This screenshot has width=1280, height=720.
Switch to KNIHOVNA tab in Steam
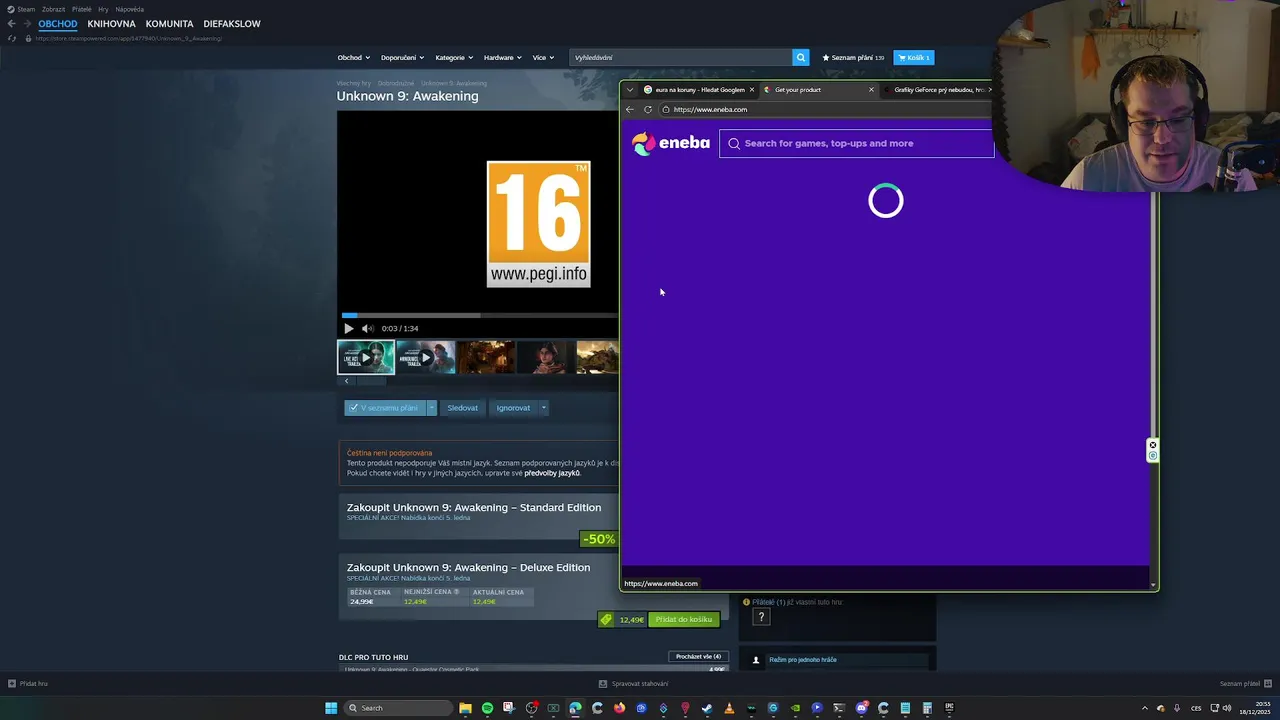111,23
